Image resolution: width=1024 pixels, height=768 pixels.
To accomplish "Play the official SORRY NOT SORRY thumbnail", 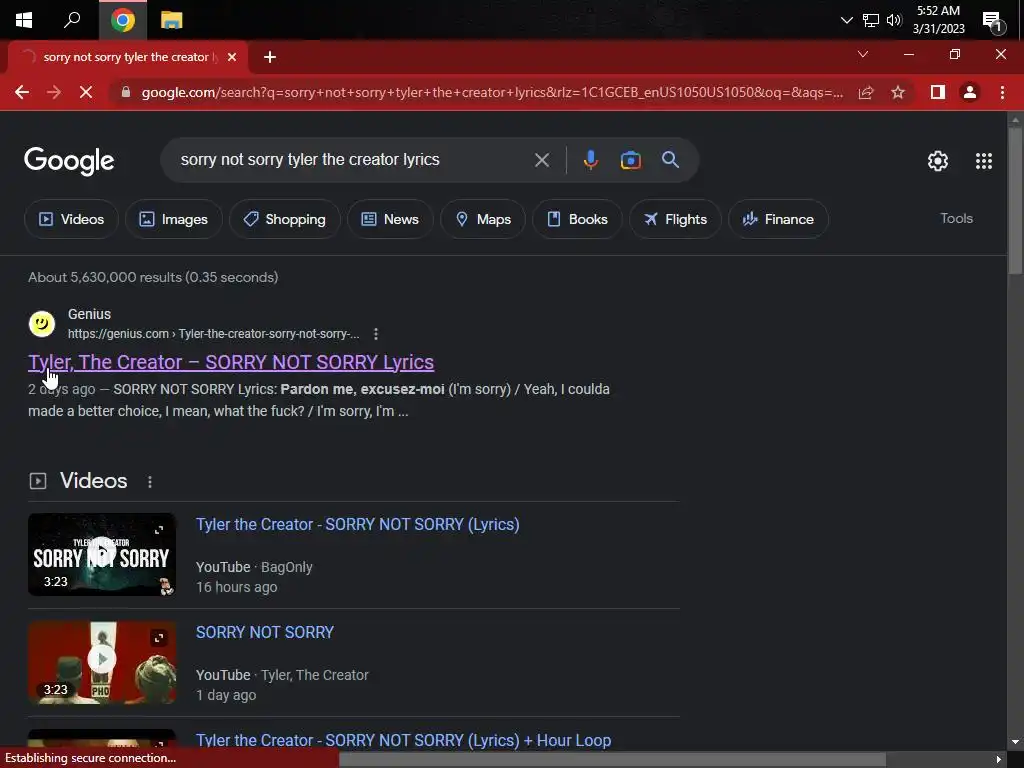I will click(x=102, y=662).
